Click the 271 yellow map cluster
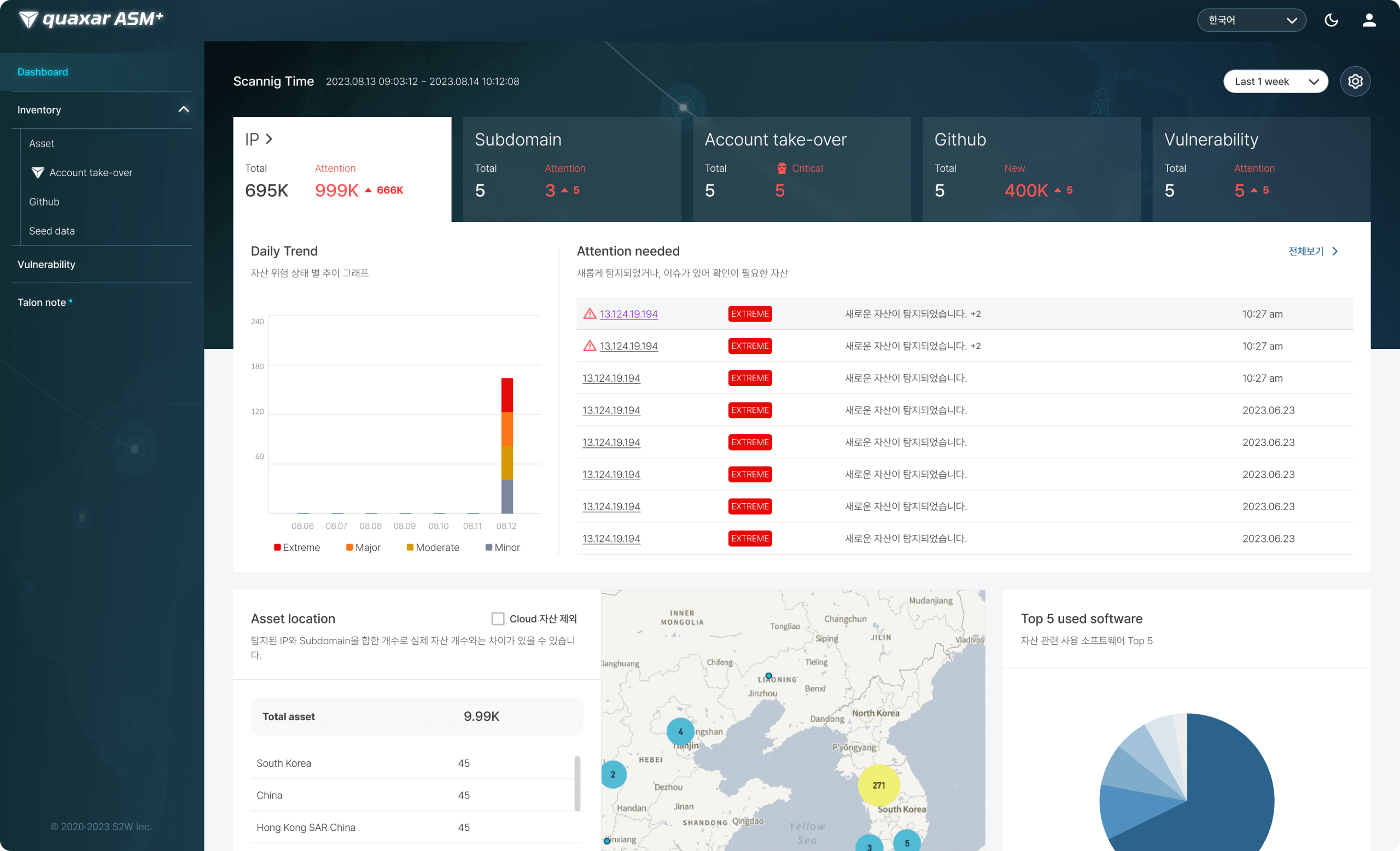1400x851 pixels. tap(878, 785)
